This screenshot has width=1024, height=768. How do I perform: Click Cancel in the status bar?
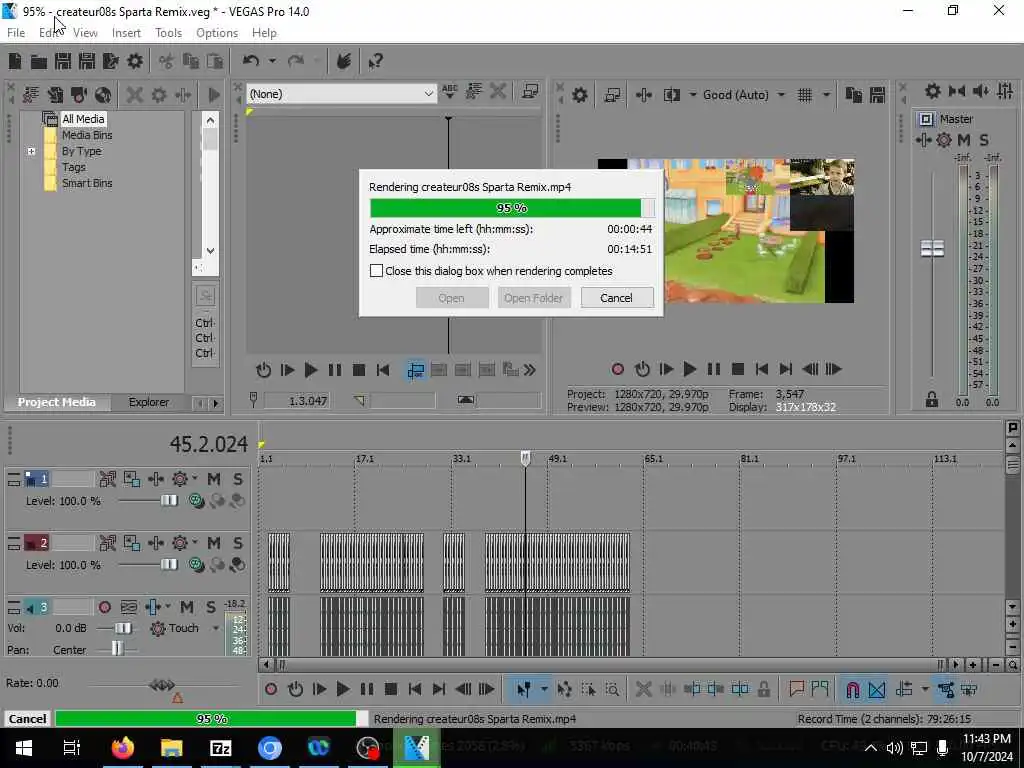point(27,718)
